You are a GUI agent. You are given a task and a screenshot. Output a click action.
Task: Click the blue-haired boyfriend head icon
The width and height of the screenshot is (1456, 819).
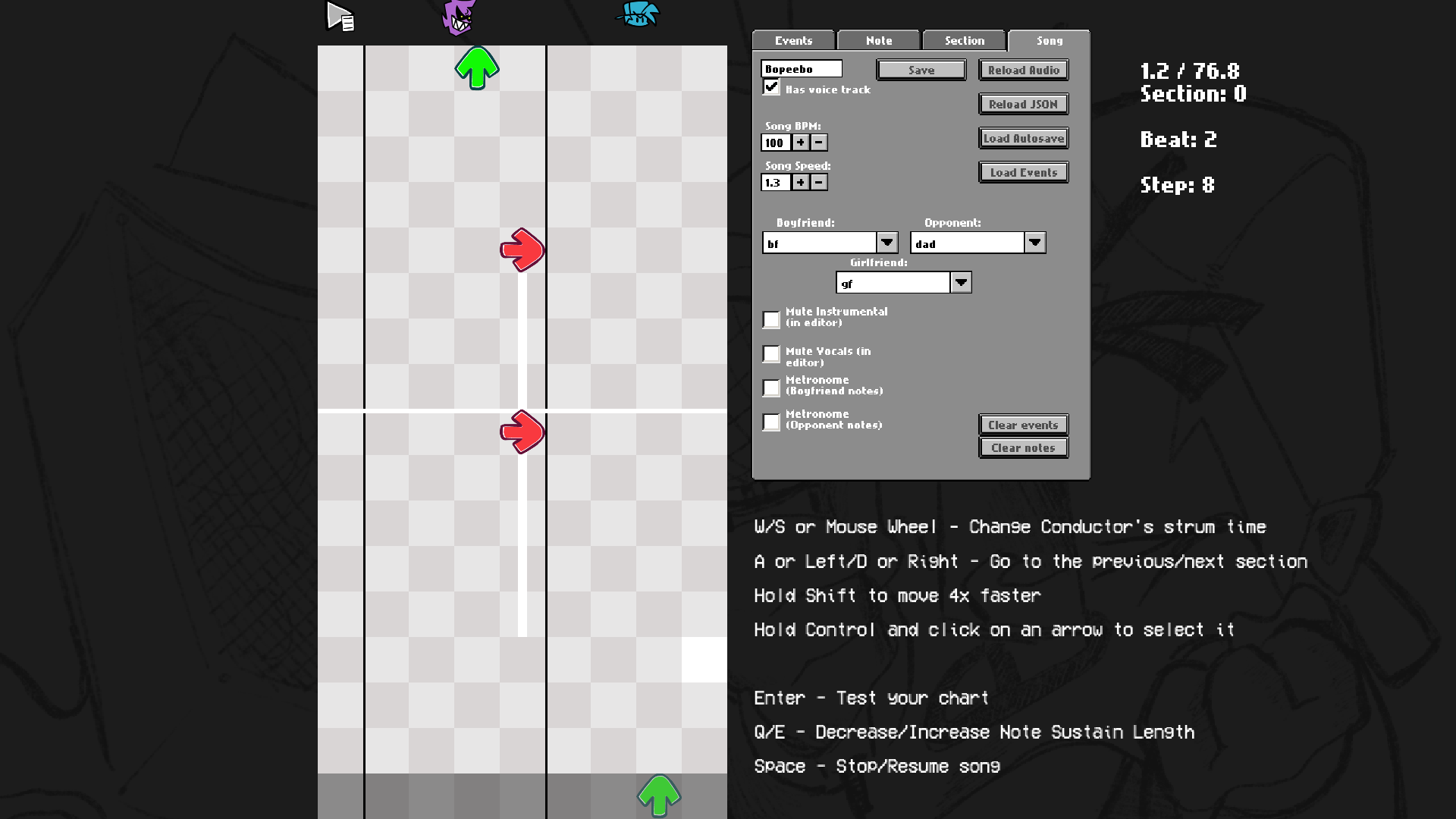click(638, 14)
